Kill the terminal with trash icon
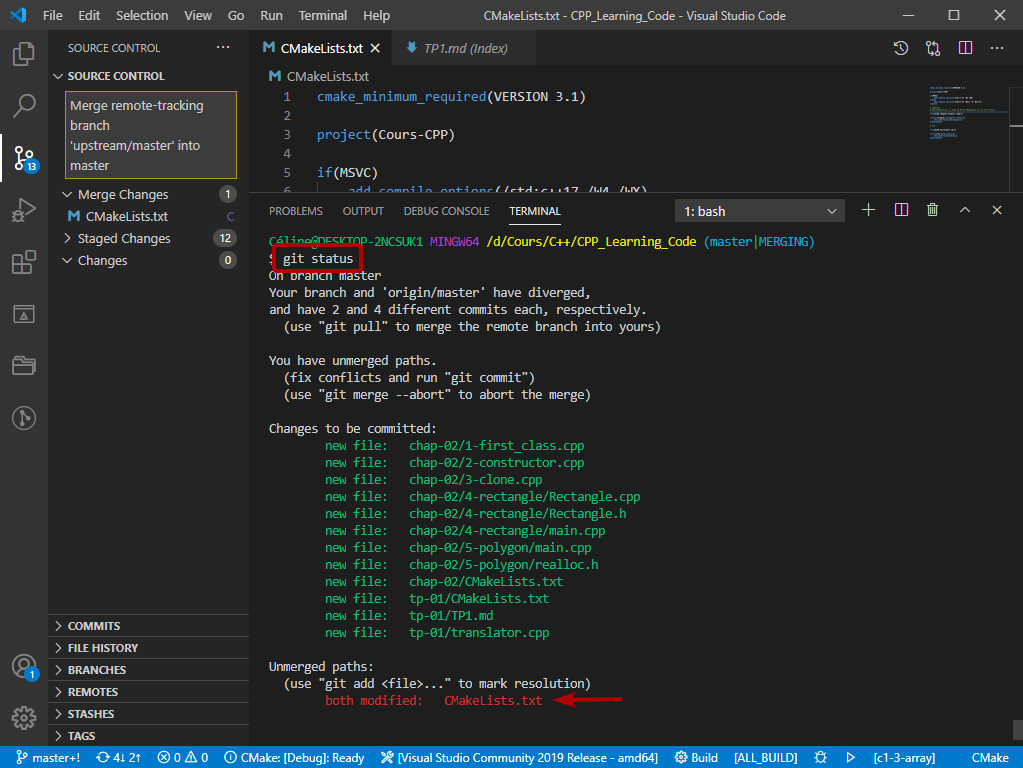Image resolution: width=1023 pixels, height=768 pixels. 932,210
